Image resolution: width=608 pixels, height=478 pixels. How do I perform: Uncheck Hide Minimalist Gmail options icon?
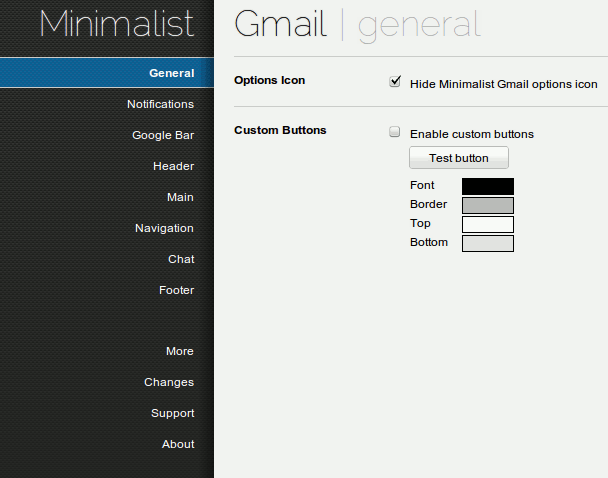pyautogui.click(x=395, y=81)
